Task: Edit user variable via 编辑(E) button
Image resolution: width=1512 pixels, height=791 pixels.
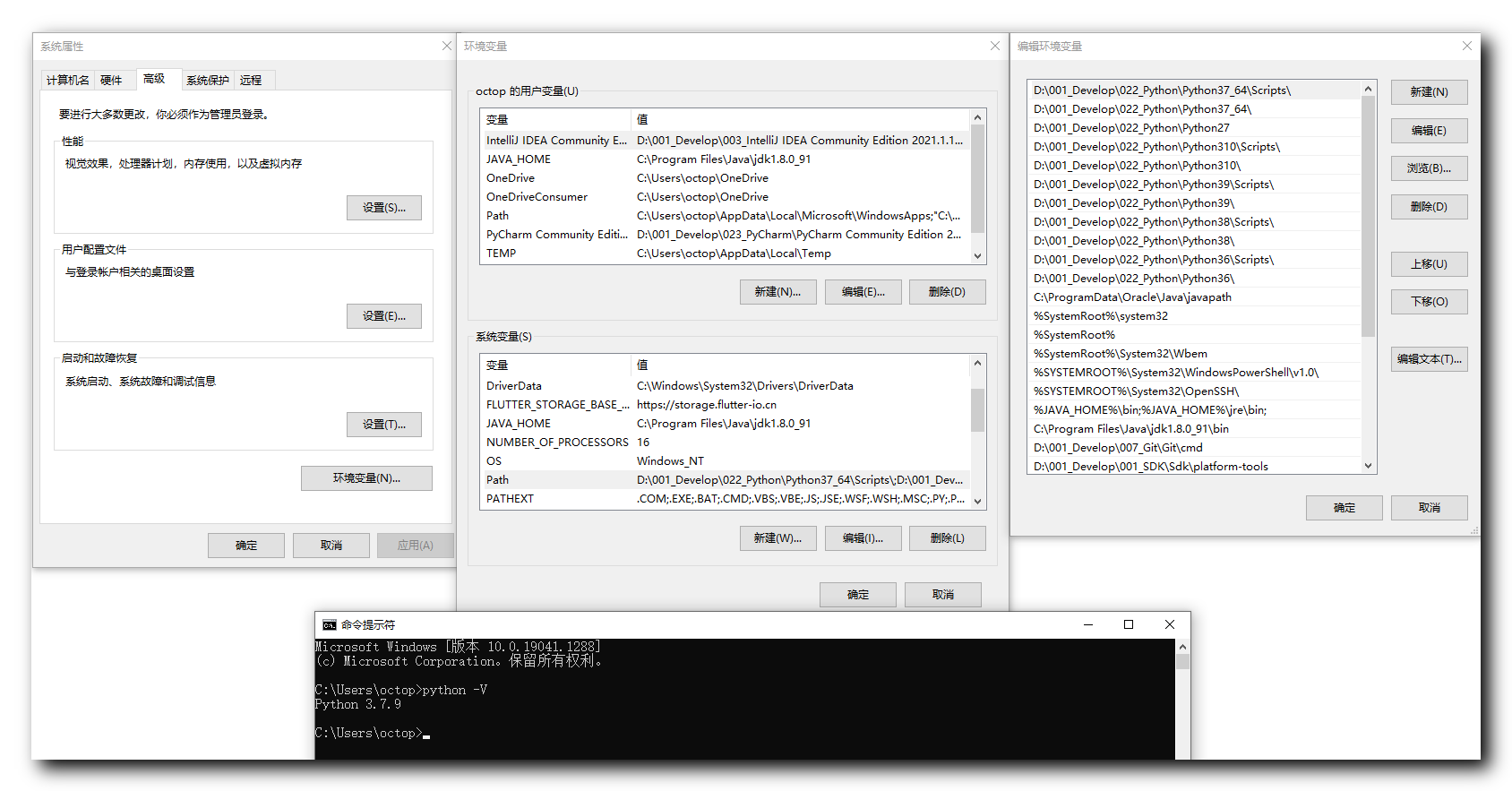Action: 863,292
